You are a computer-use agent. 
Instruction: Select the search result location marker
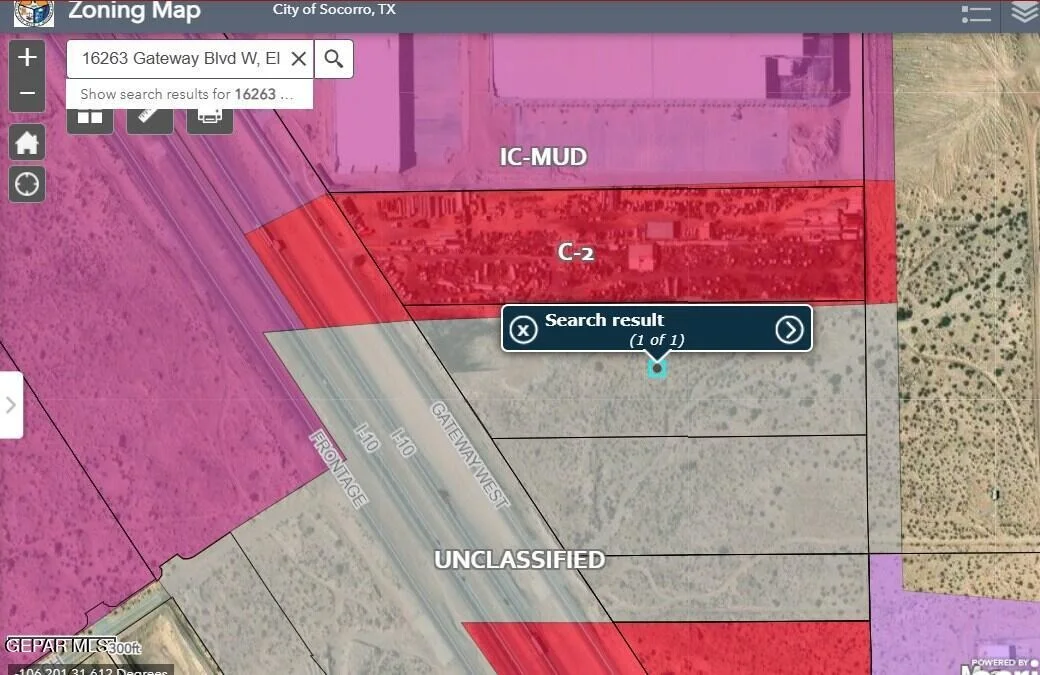tap(657, 368)
